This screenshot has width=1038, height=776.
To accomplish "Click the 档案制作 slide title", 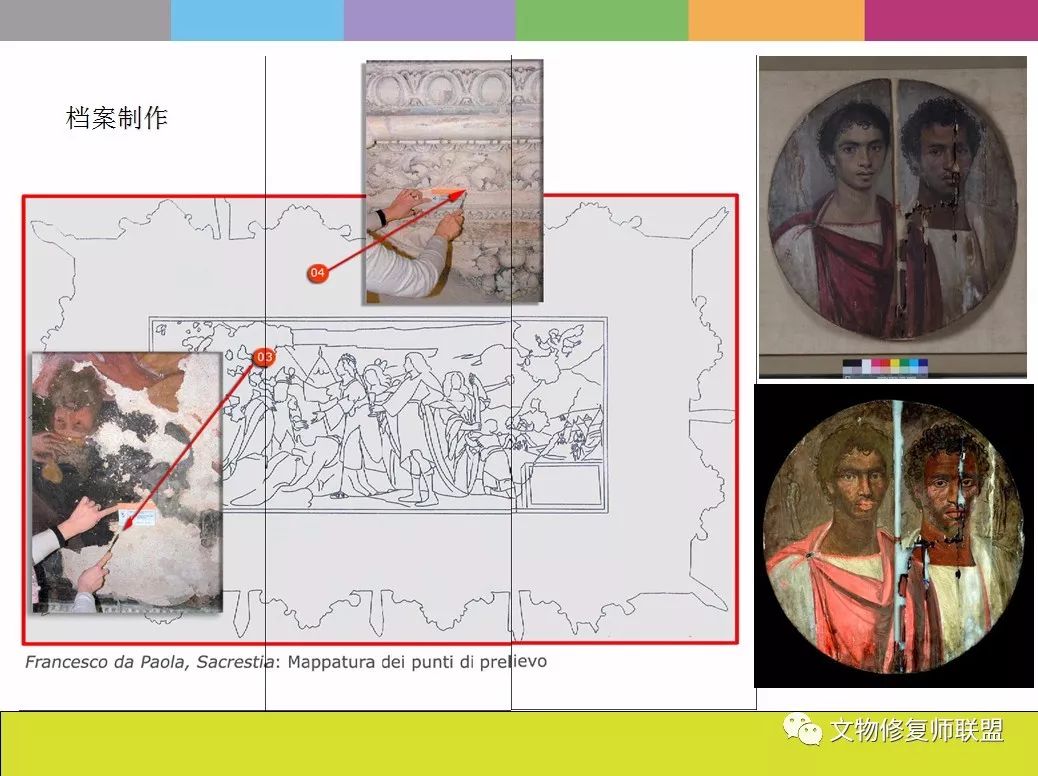I will [x=117, y=118].
